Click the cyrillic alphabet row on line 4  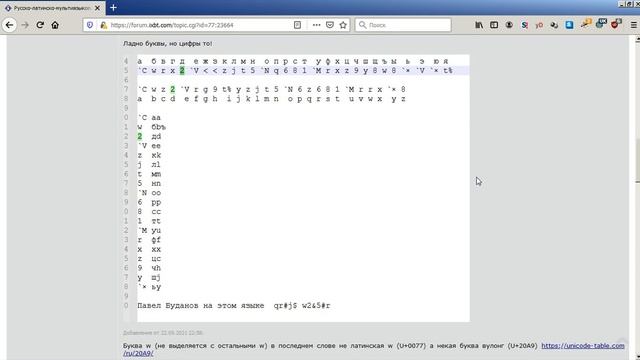(293, 61)
